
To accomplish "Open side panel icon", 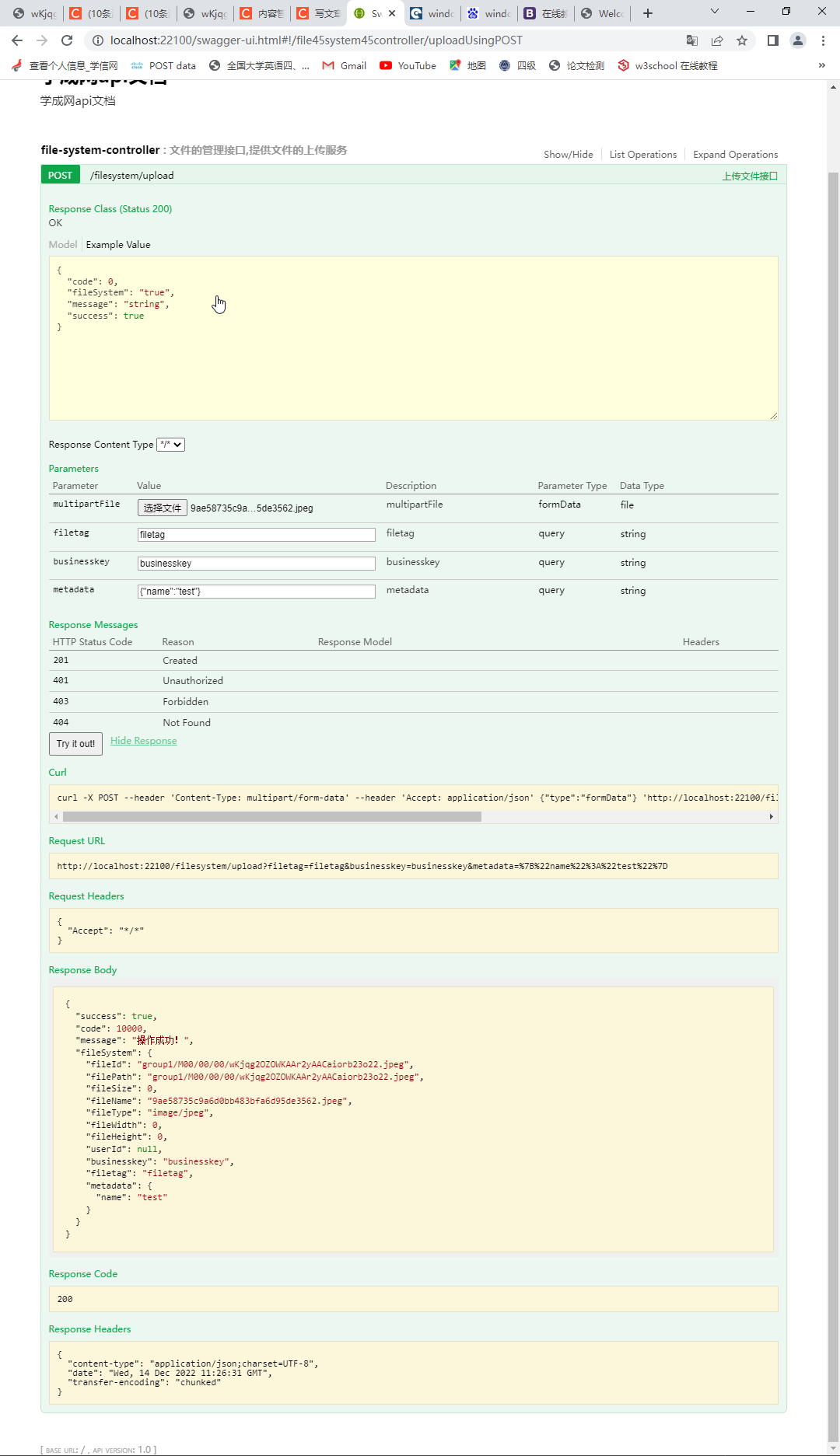I will [773, 40].
